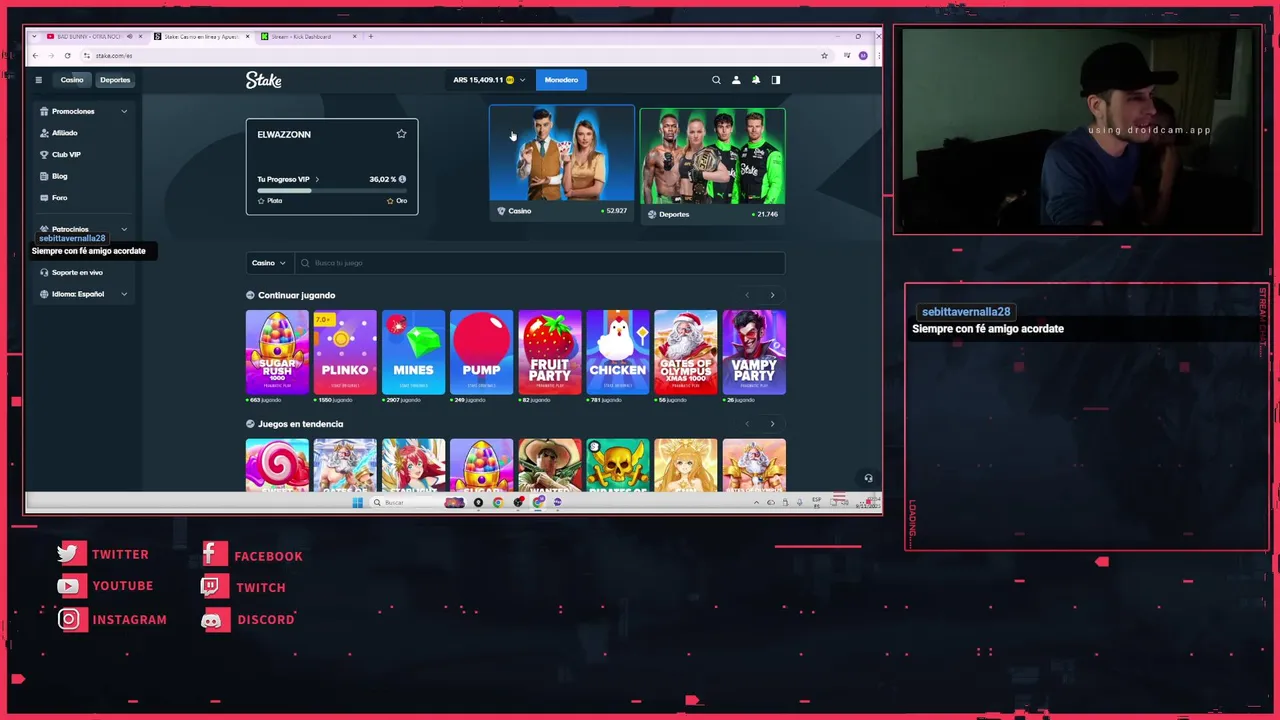
Task: Switch to the Deportes header tab
Action: pyautogui.click(x=115, y=80)
